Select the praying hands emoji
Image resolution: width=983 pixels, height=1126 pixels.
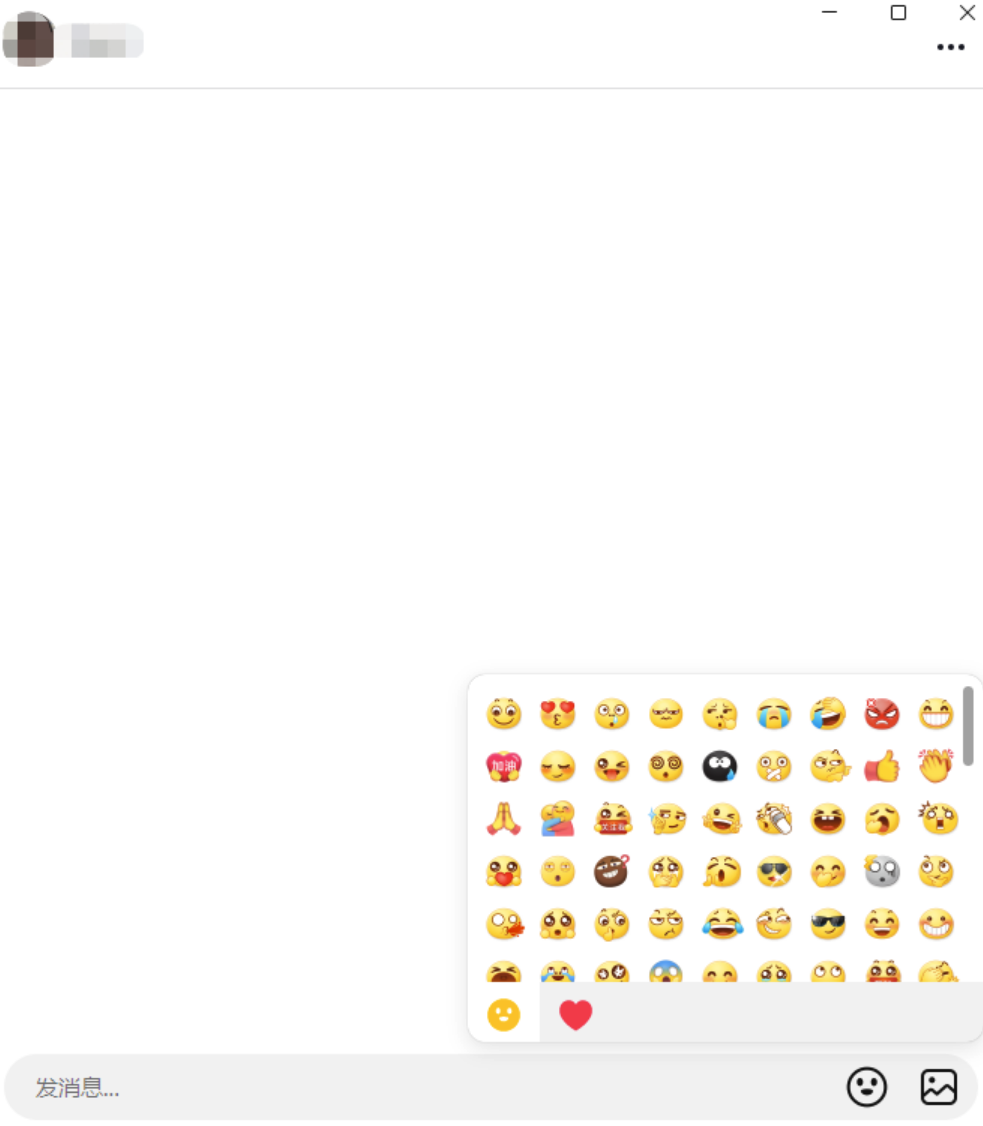[x=503, y=819]
